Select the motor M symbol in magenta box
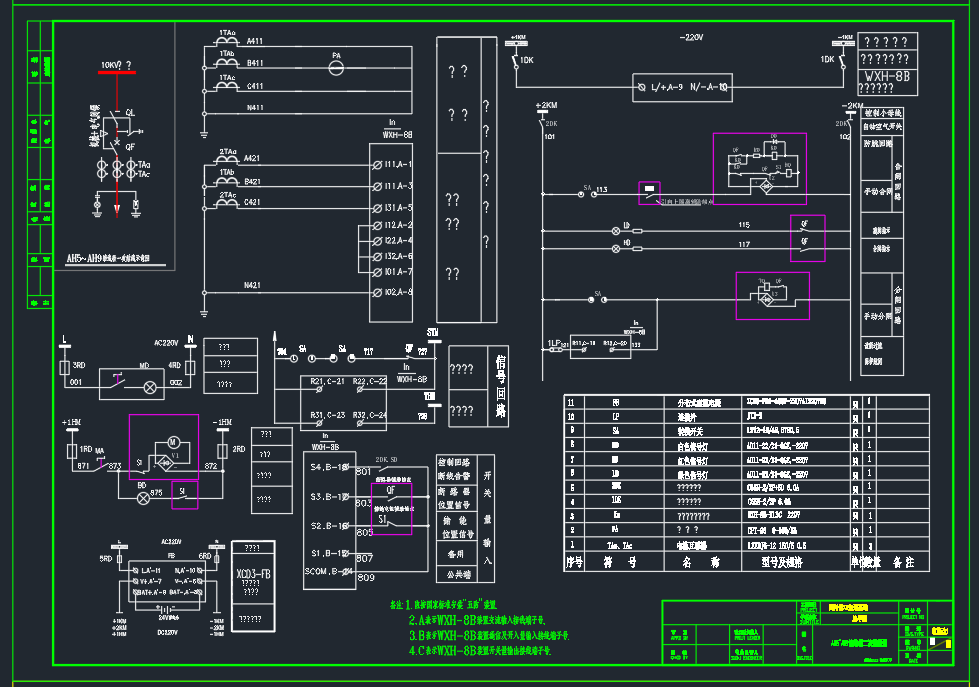Screen dimensions: 979x687 coord(172,441)
